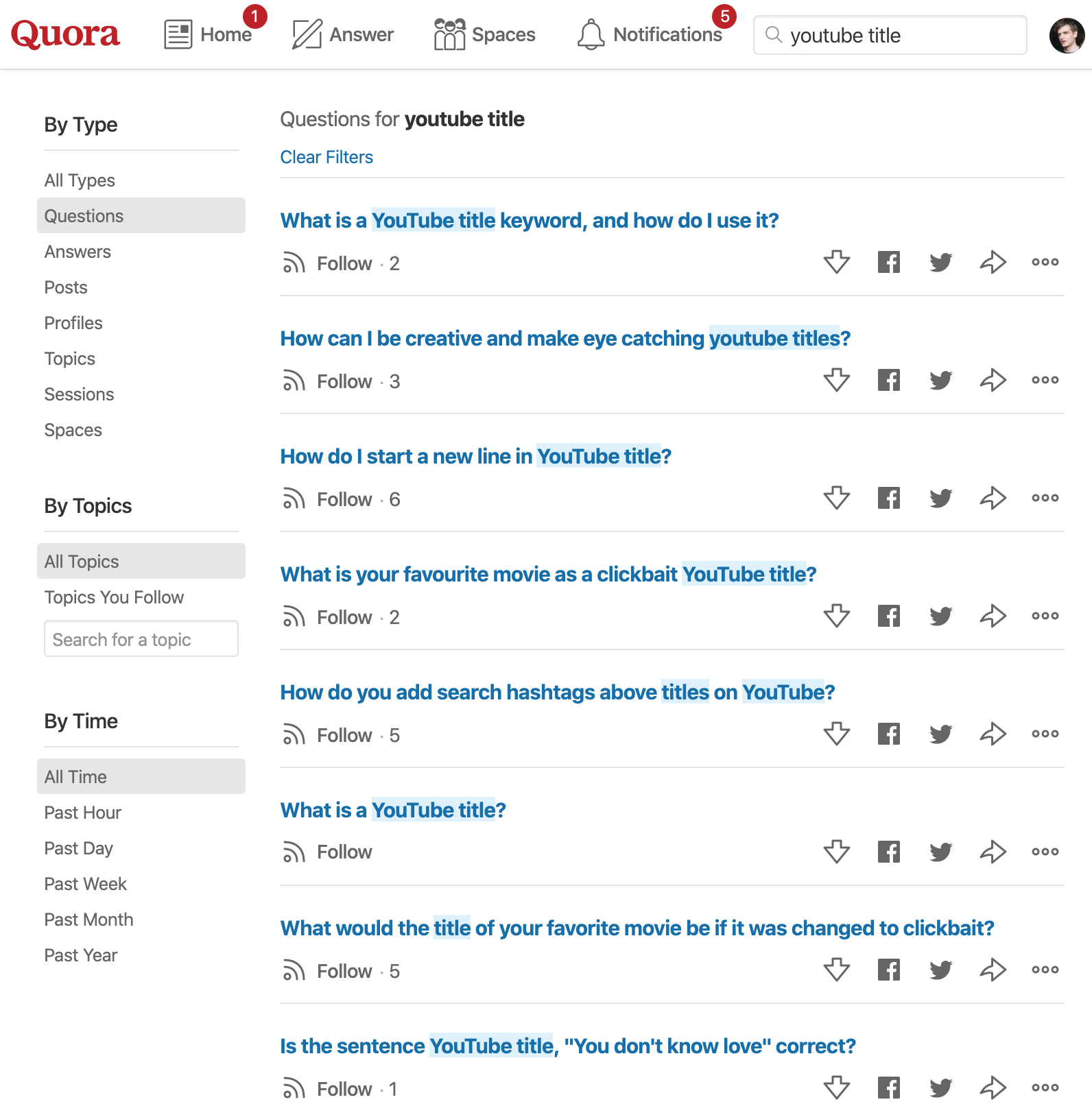Open more options for 'YouTube title keyword' question
The image size is (1092, 1115).
tap(1045, 262)
